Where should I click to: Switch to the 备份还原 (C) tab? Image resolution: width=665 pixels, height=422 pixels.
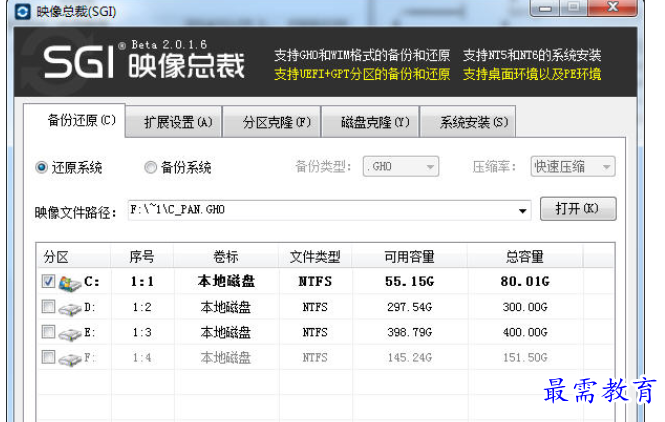pyautogui.click(x=75, y=120)
